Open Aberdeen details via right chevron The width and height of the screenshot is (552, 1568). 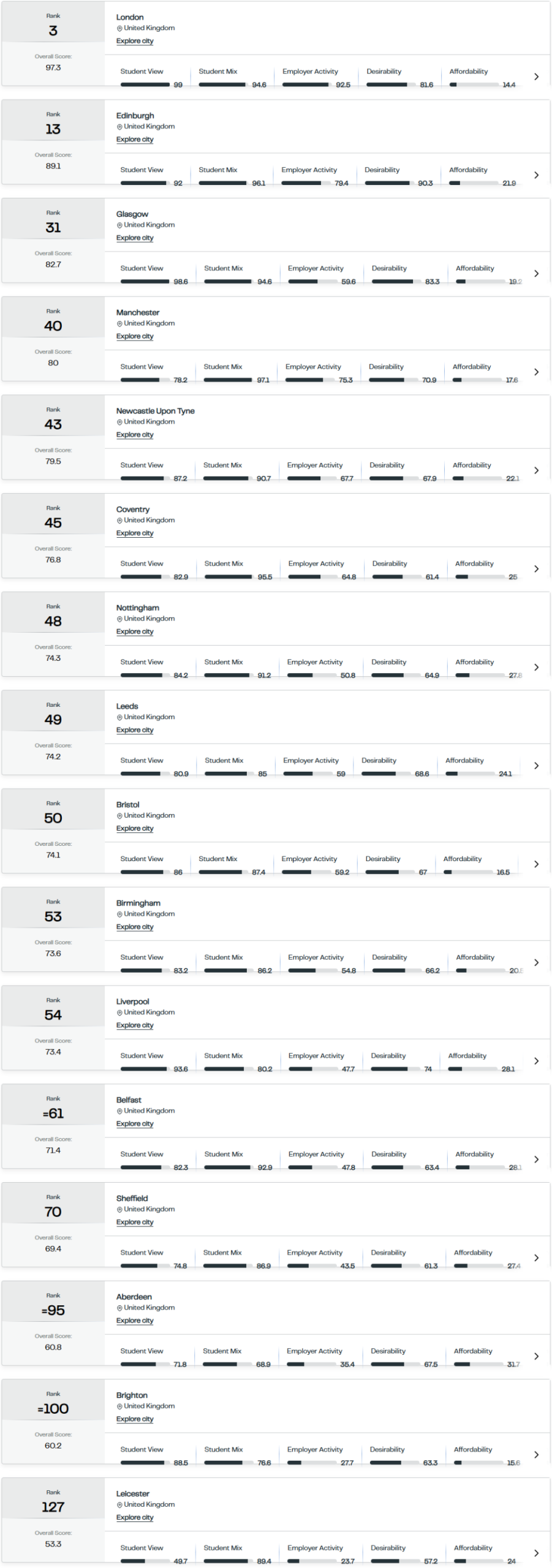coord(536,1357)
